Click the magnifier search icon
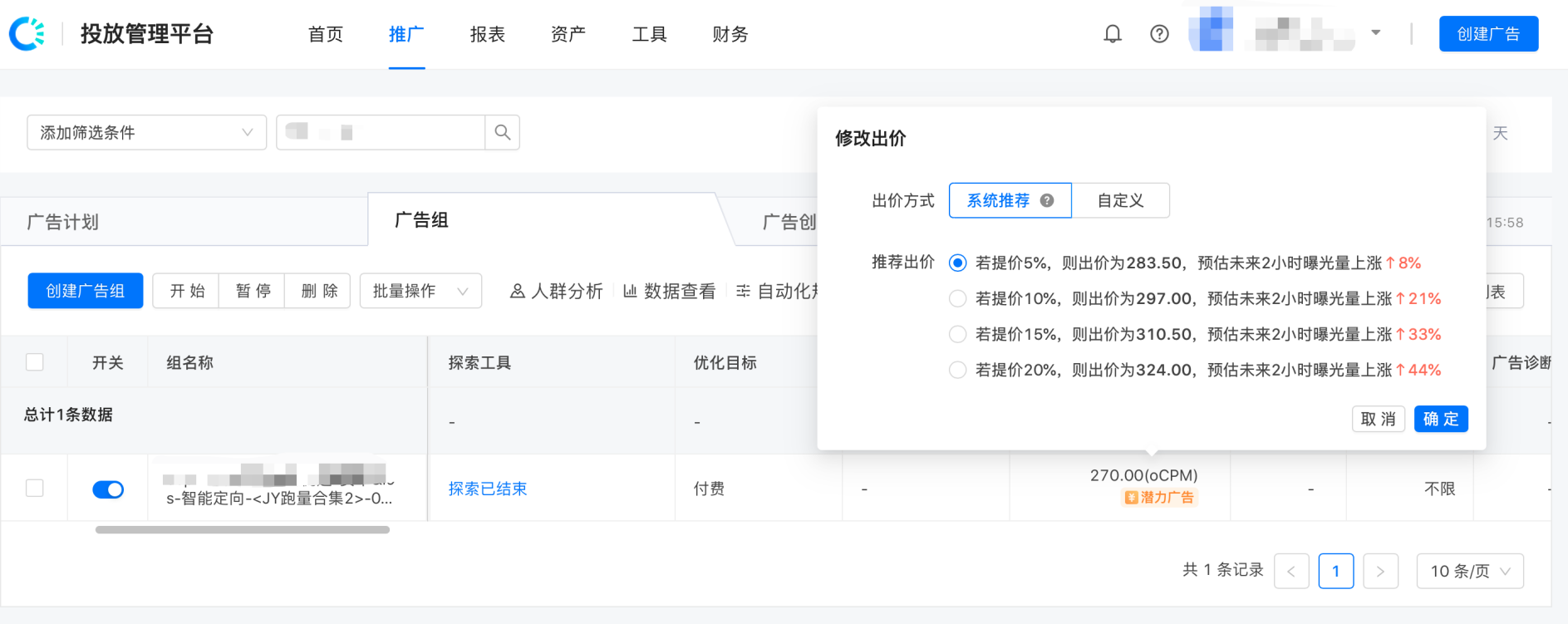The height and width of the screenshot is (624, 1568). tap(503, 132)
